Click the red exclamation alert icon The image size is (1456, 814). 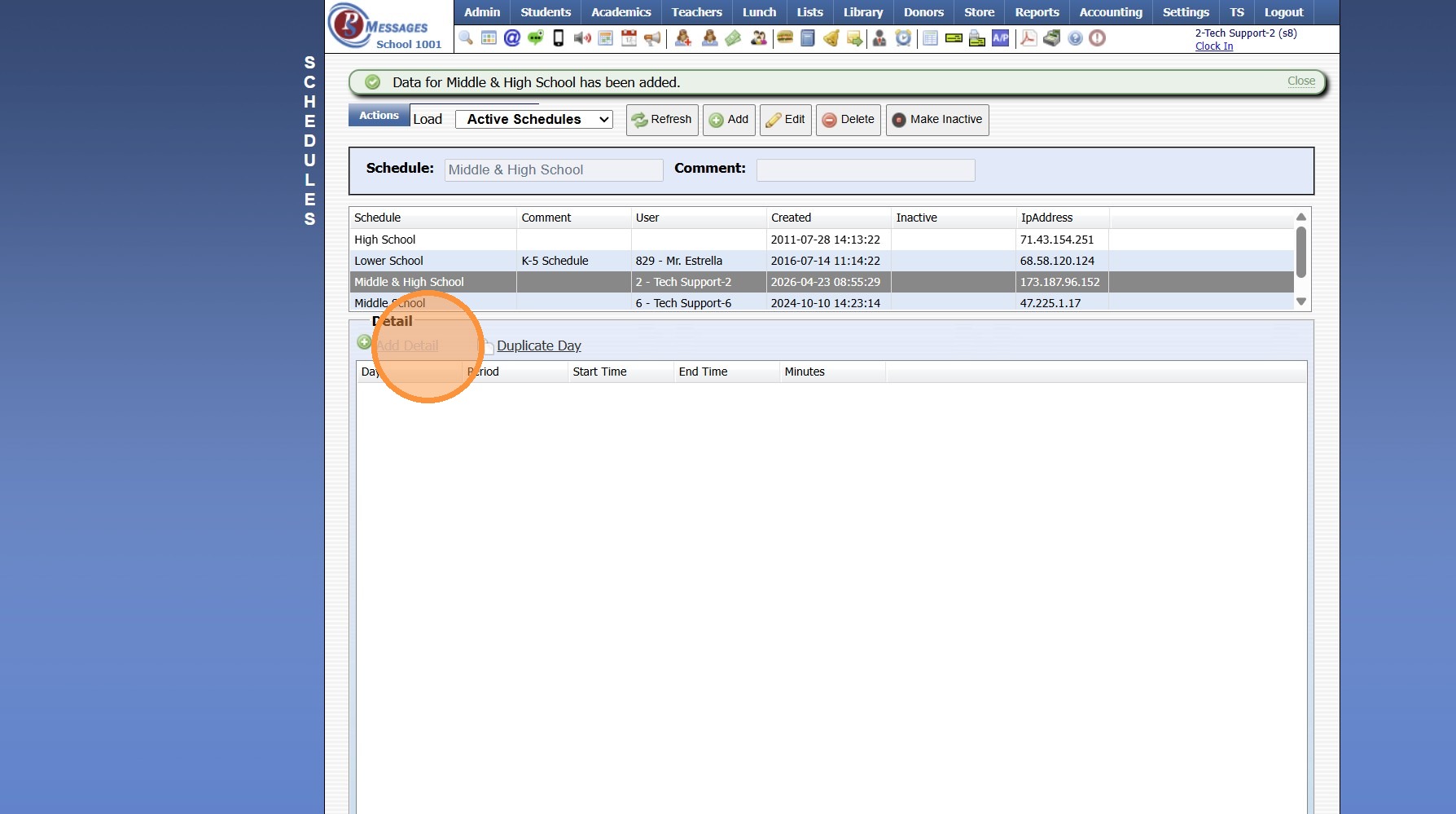click(x=1098, y=38)
